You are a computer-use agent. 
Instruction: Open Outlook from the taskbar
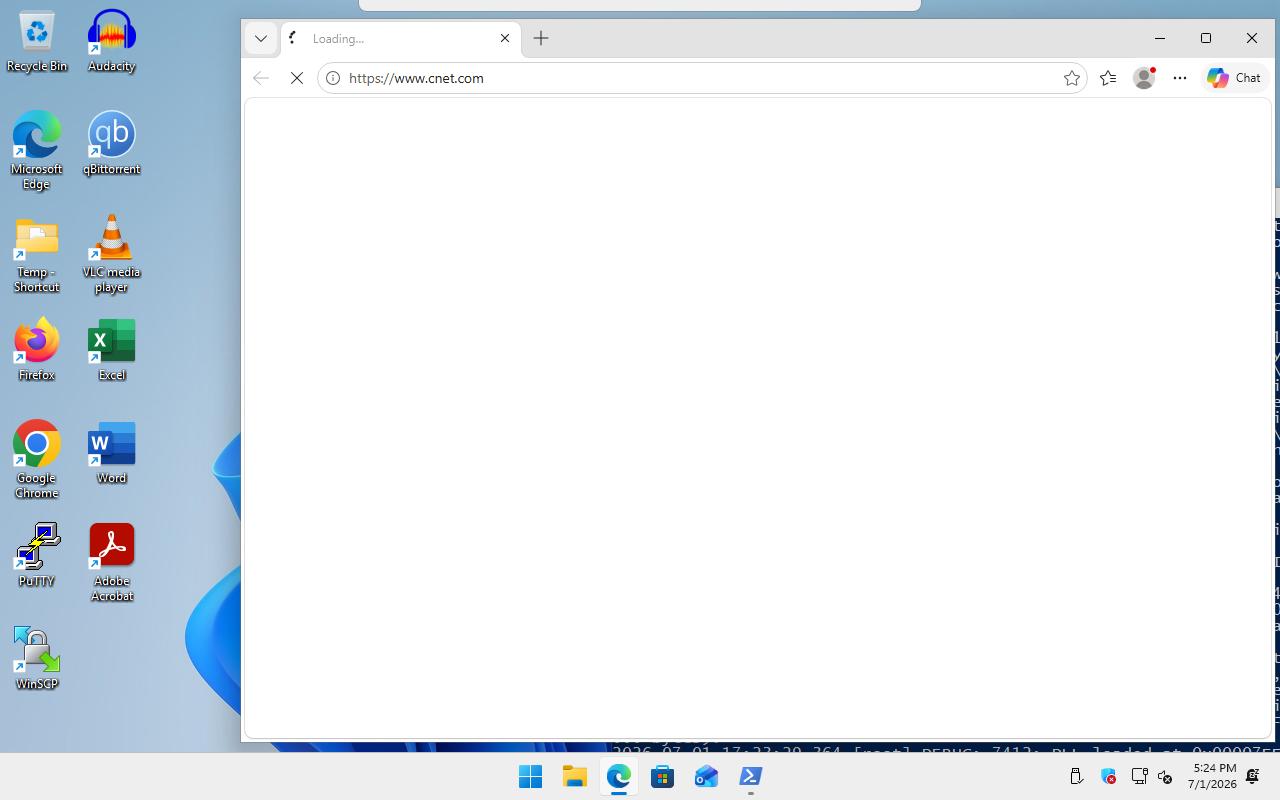coord(706,776)
